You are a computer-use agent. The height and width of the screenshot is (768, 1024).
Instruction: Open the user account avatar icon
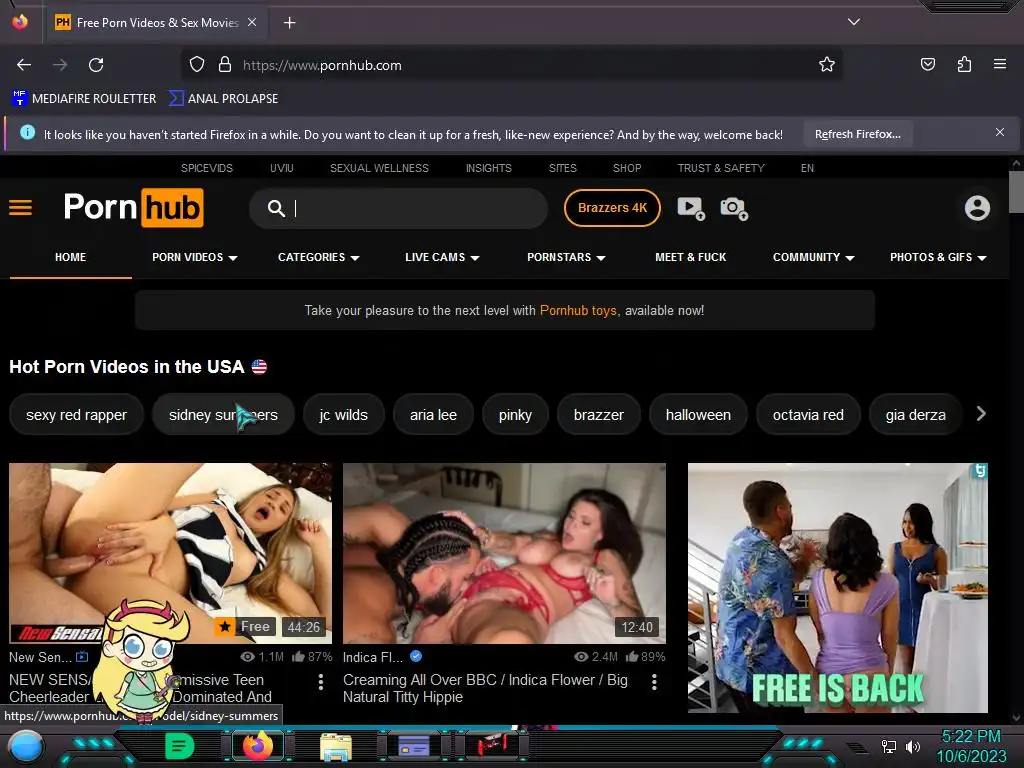click(977, 208)
